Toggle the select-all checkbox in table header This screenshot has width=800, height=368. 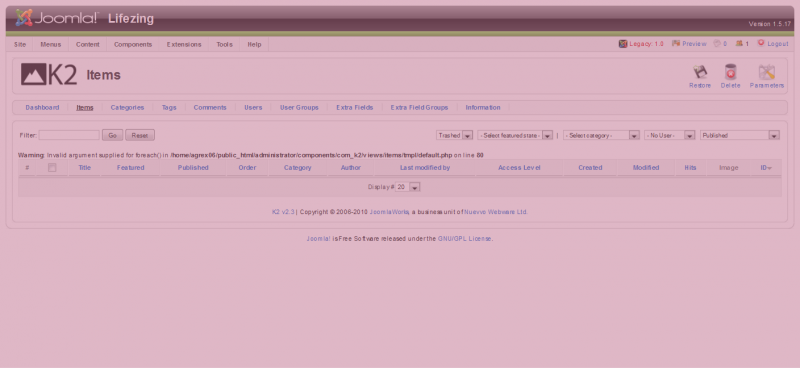click(52, 167)
